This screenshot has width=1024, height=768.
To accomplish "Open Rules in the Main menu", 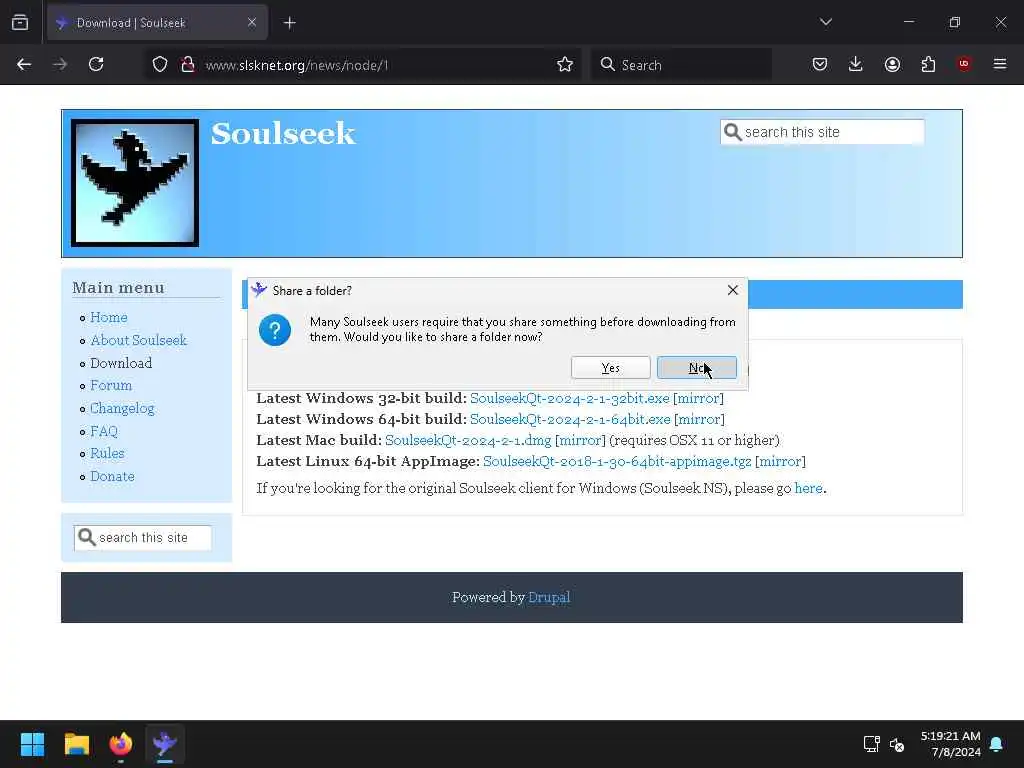I will [x=107, y=453].
